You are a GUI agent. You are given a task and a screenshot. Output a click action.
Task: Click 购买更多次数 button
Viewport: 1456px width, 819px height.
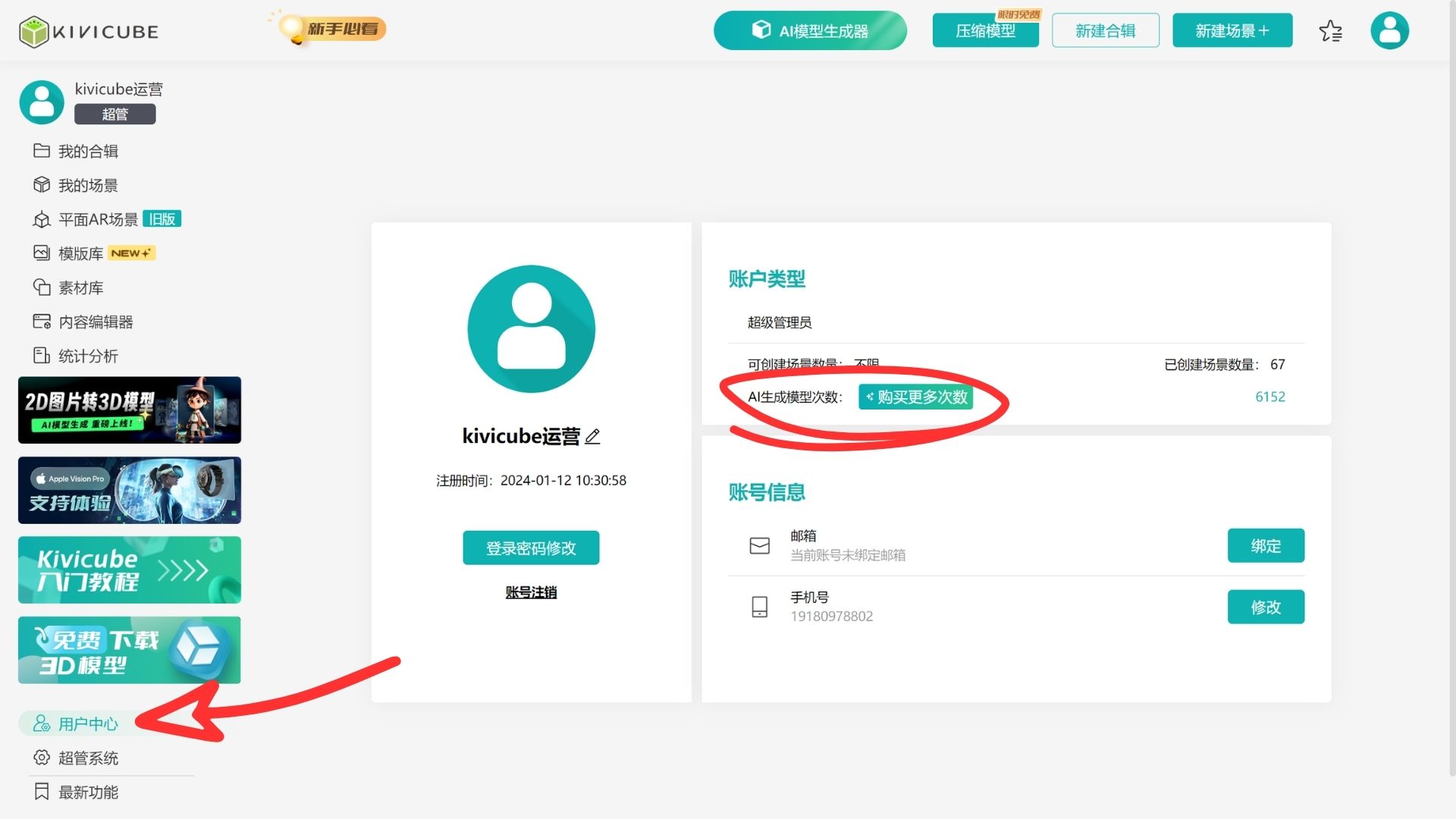(915, 397)
